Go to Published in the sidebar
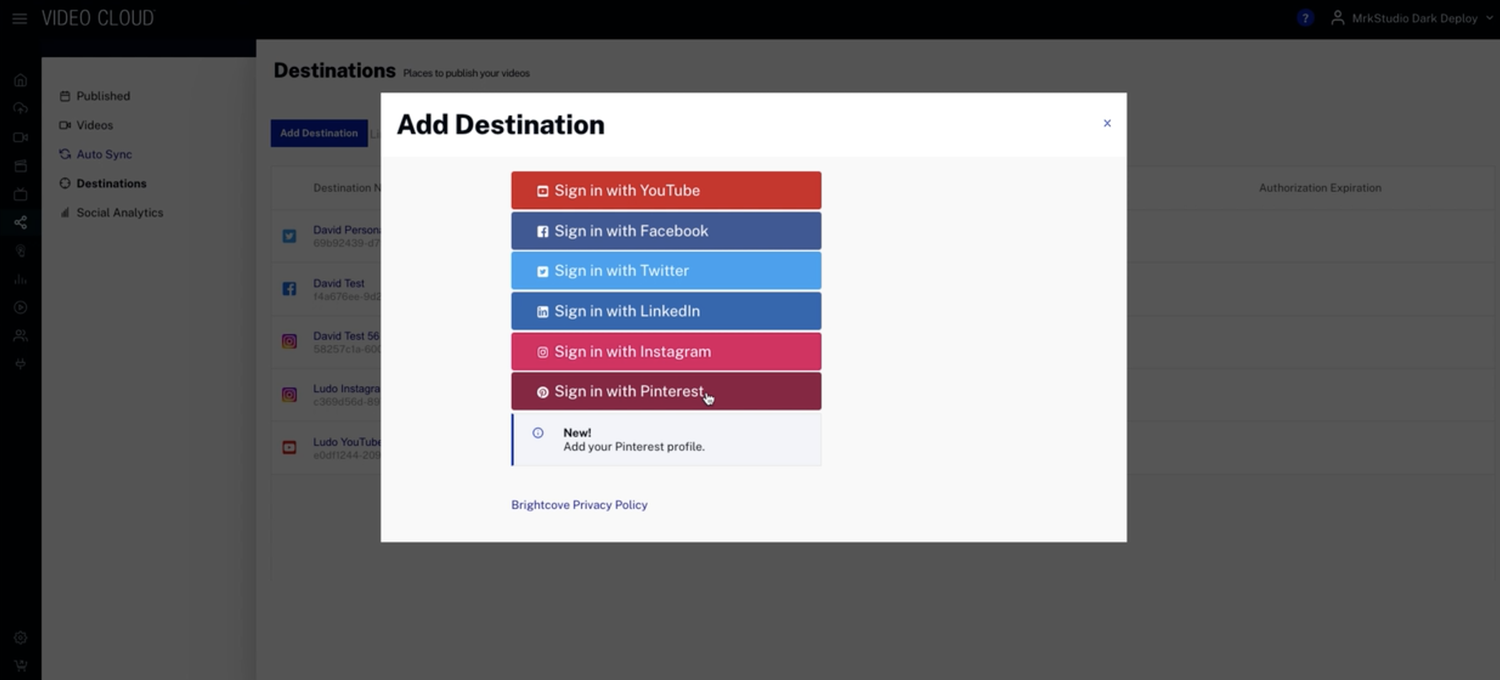This screenshot has height=680, width=1500. pyautogui.click(x=103, y=96)
